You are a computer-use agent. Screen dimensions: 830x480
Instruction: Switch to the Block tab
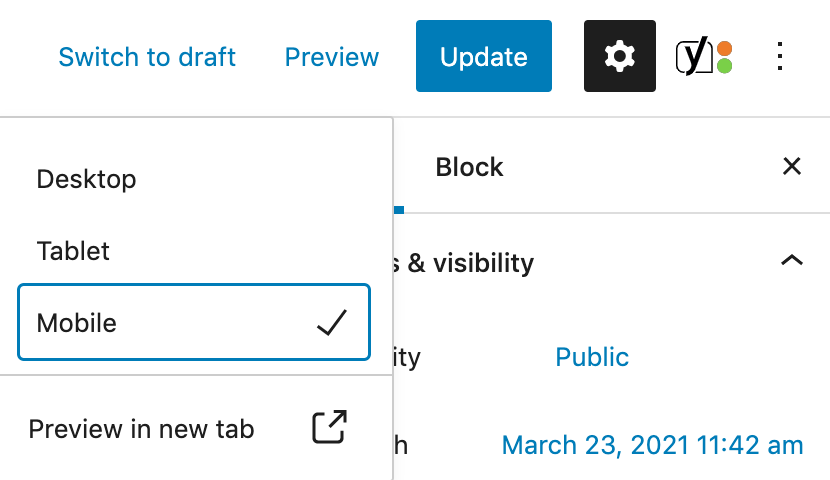tap(469, 167)
